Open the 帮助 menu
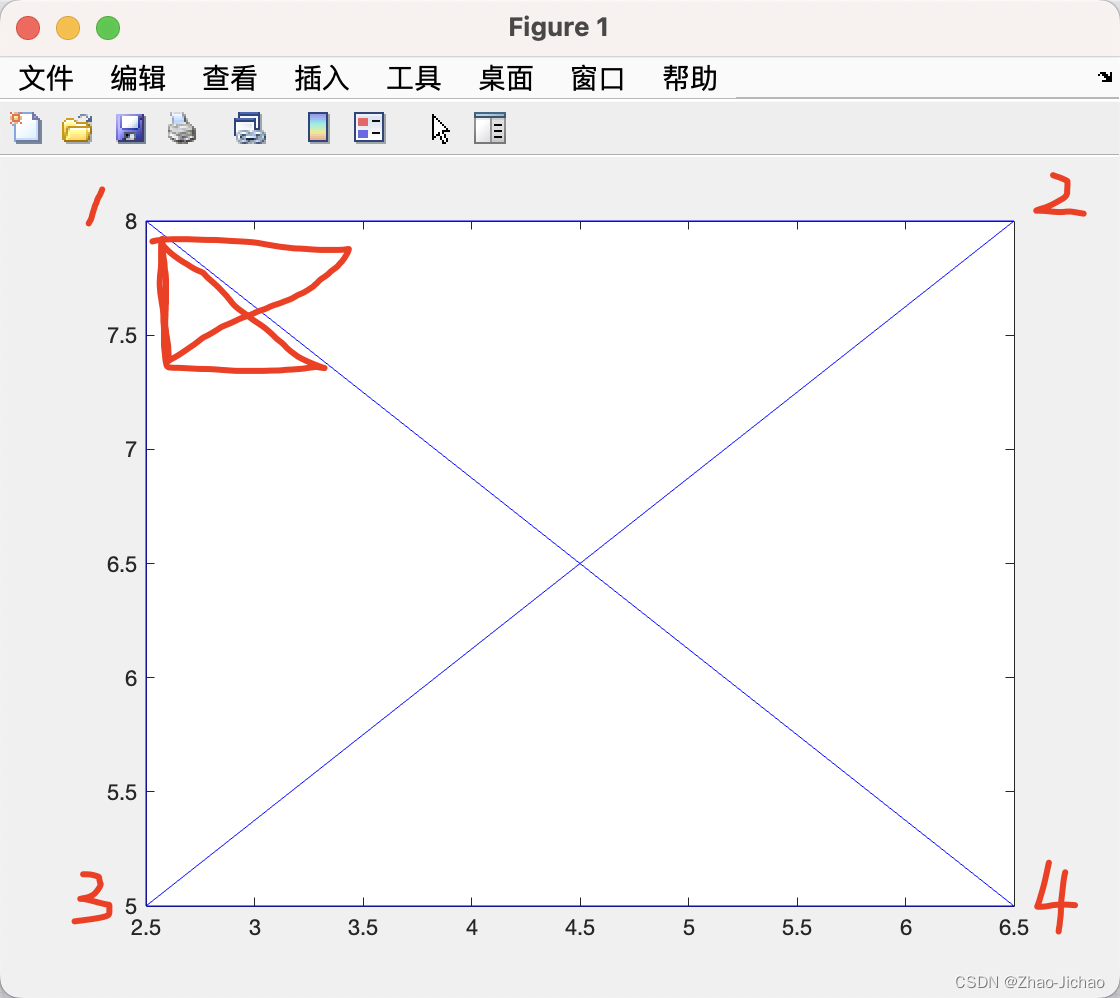 (689, 78)
